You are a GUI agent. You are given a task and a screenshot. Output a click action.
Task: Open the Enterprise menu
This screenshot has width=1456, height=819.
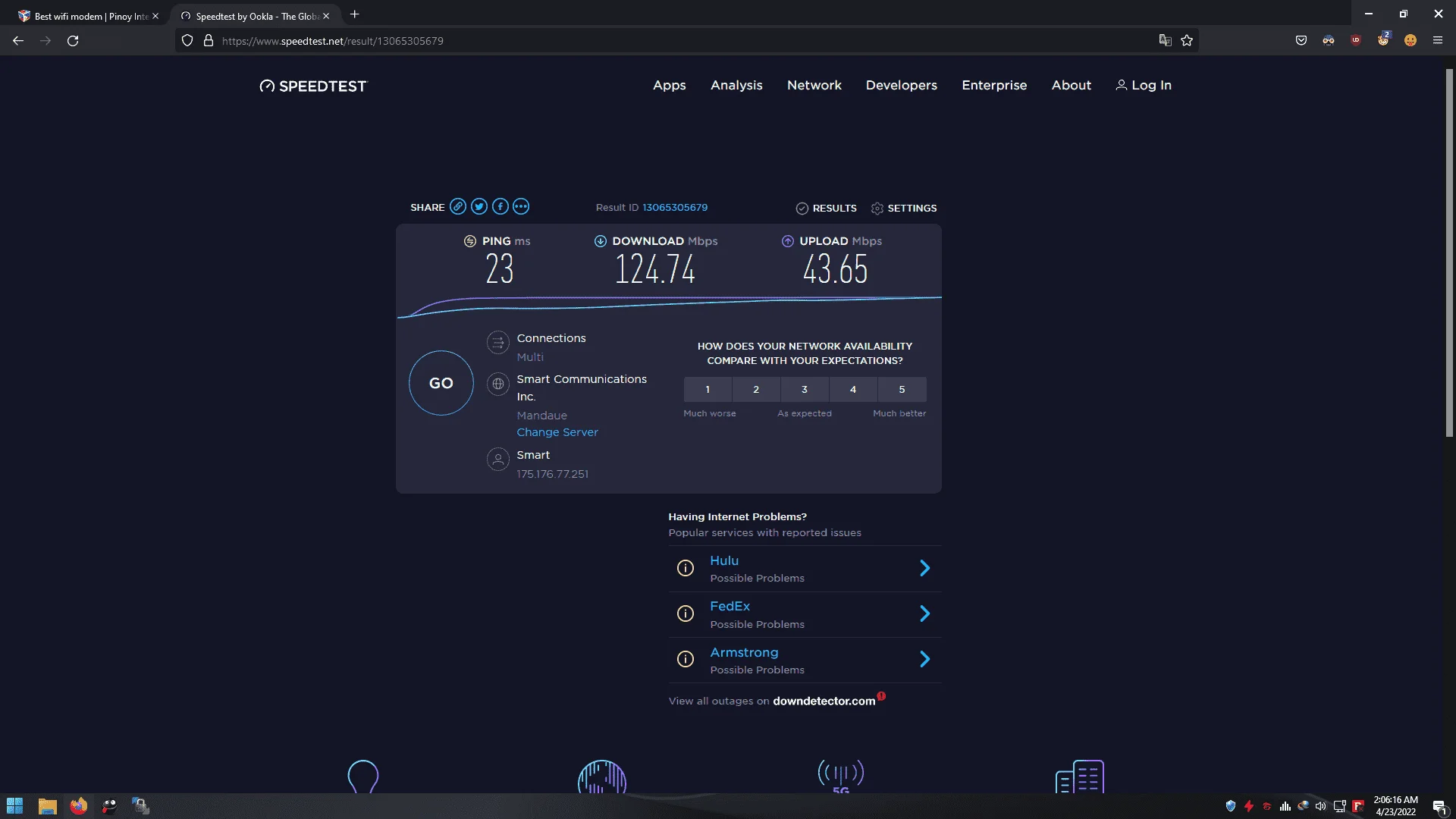click(x=994, y=86)
